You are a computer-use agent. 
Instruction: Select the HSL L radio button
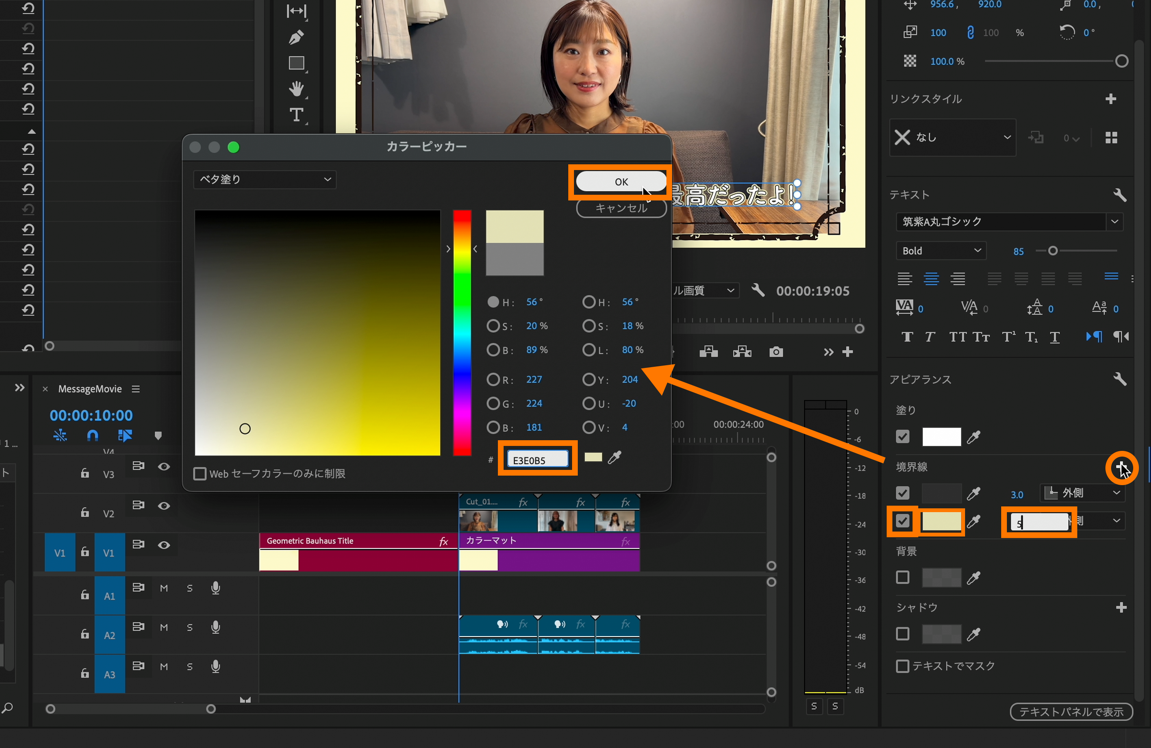click(589, 350)
